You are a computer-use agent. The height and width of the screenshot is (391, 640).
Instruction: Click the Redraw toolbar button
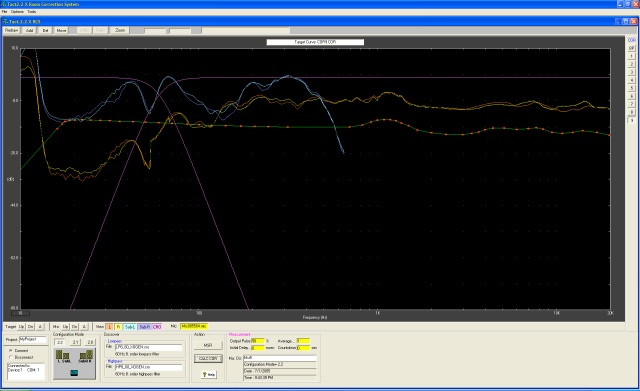coord(11,30)
